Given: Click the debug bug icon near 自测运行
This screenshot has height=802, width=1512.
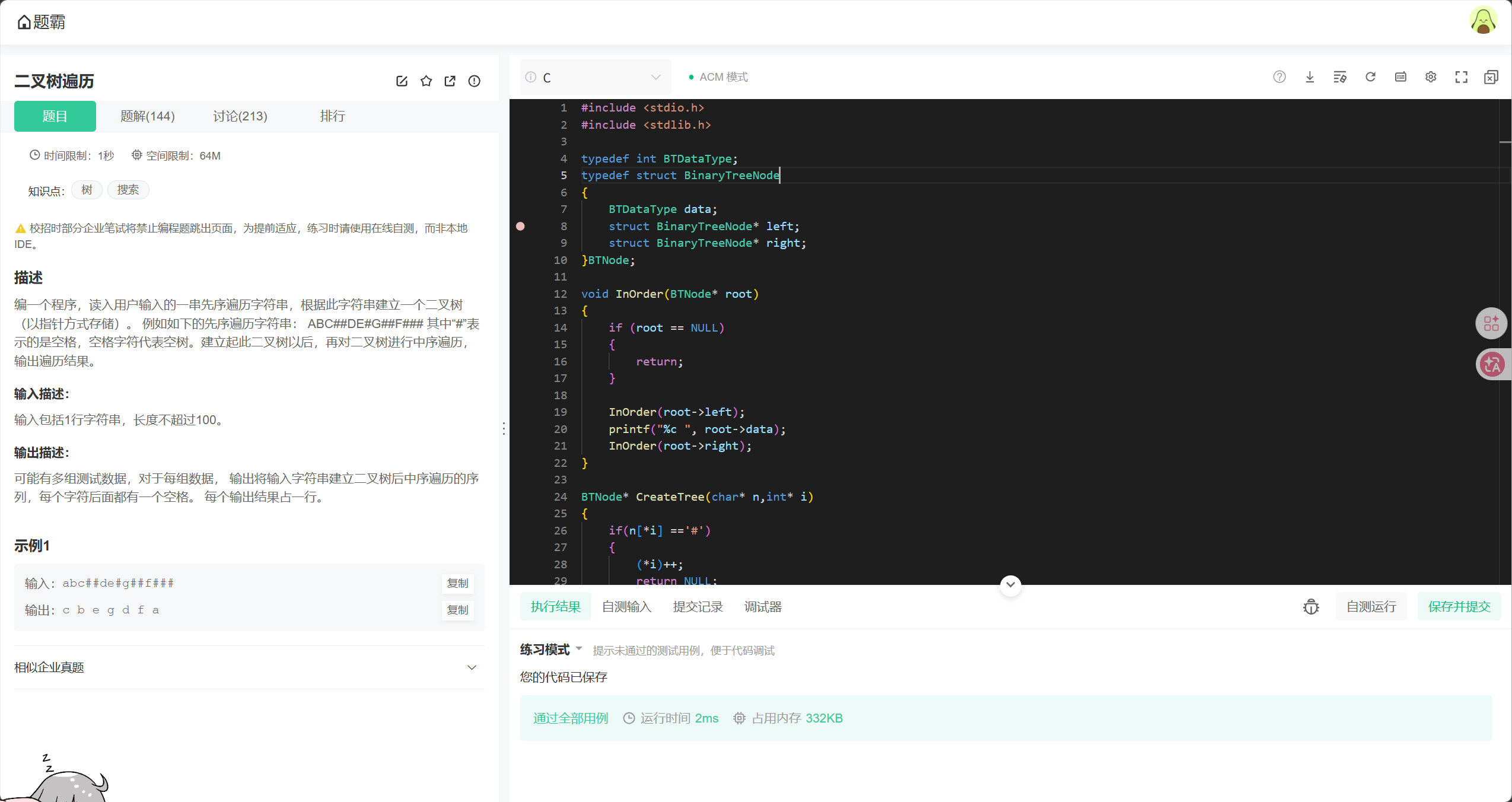Looking at the screenshot, I should click(x=1311, y=607).
